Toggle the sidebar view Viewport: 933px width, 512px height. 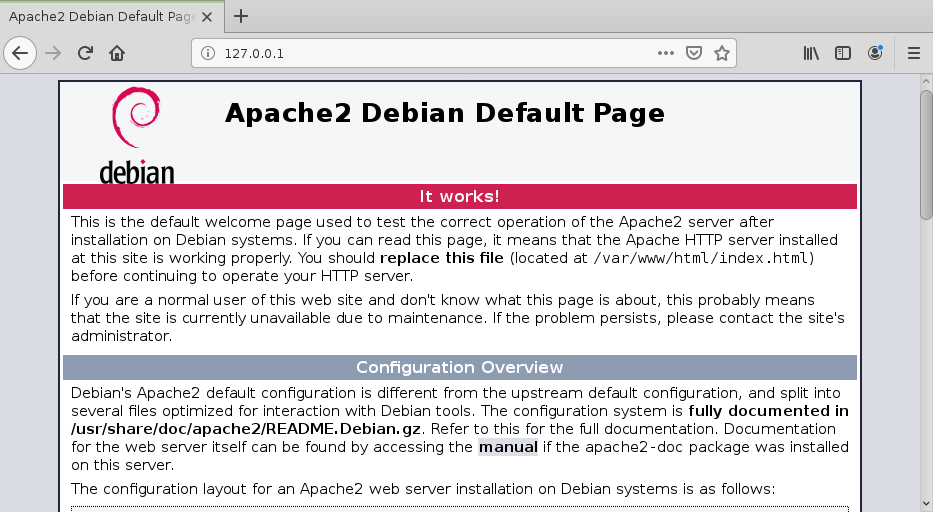843,53
